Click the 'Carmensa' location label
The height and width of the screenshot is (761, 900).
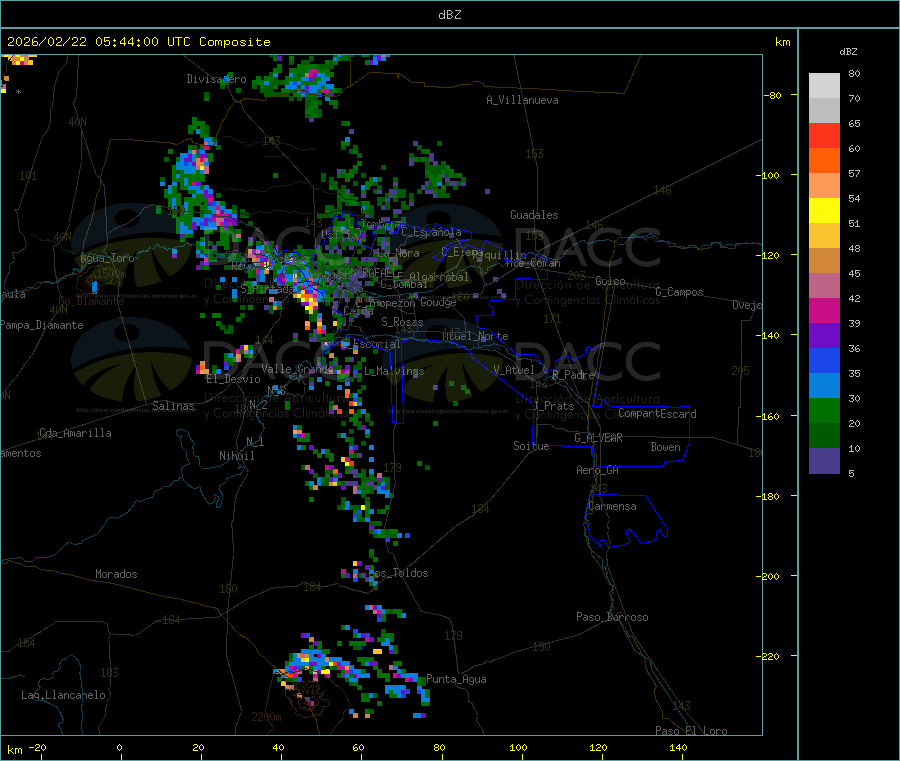(612, 506)
